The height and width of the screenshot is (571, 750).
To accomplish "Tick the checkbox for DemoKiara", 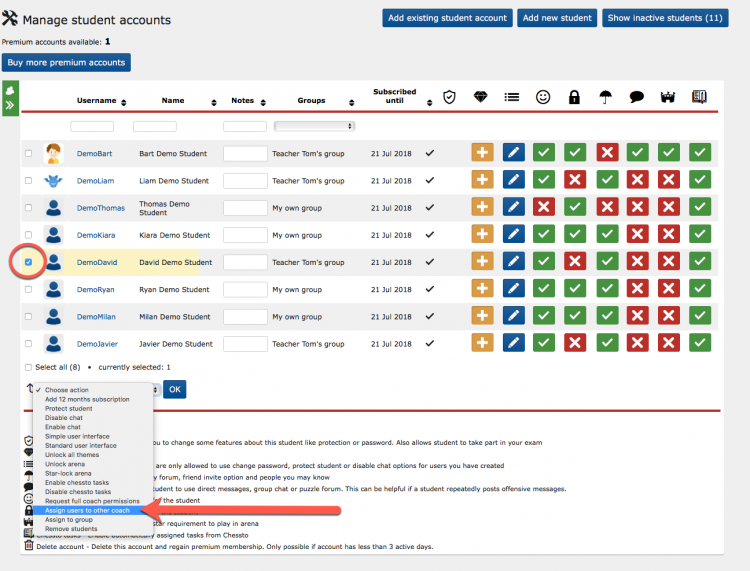I will click(29, 235).
